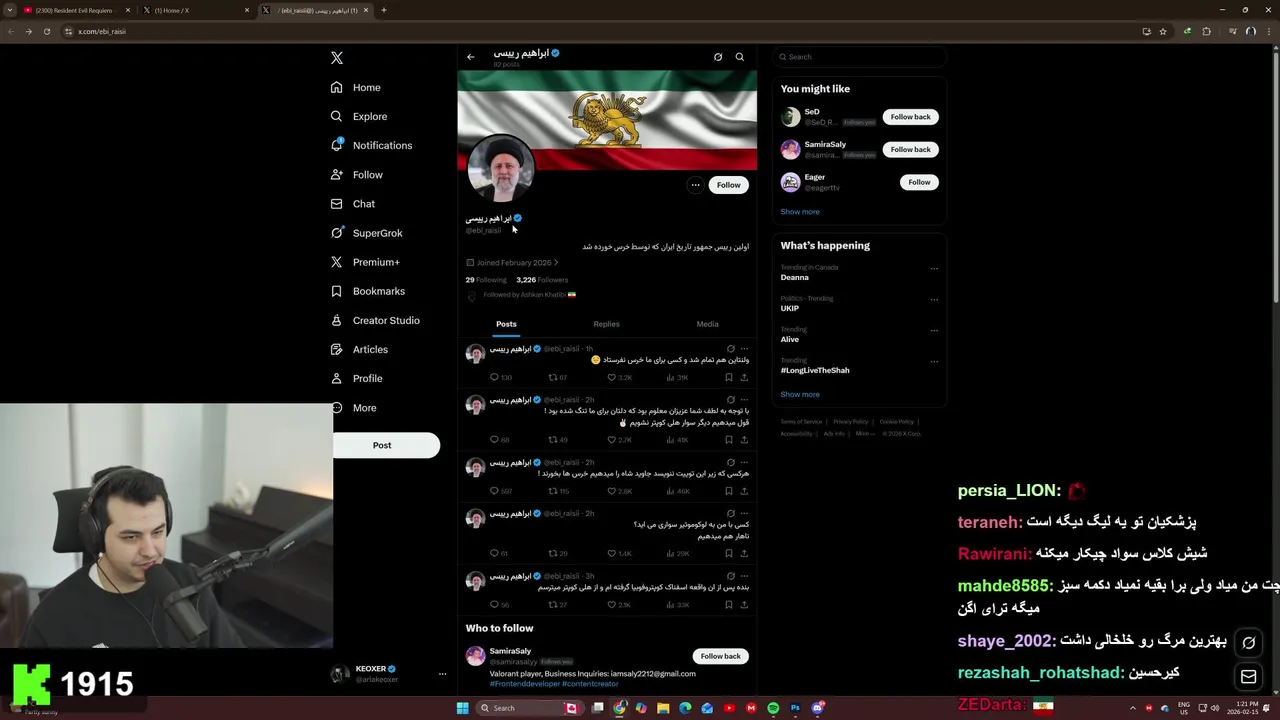Click the Windows Start button
The width and height of the screenshot is (1280, 720).
(462, 708)
